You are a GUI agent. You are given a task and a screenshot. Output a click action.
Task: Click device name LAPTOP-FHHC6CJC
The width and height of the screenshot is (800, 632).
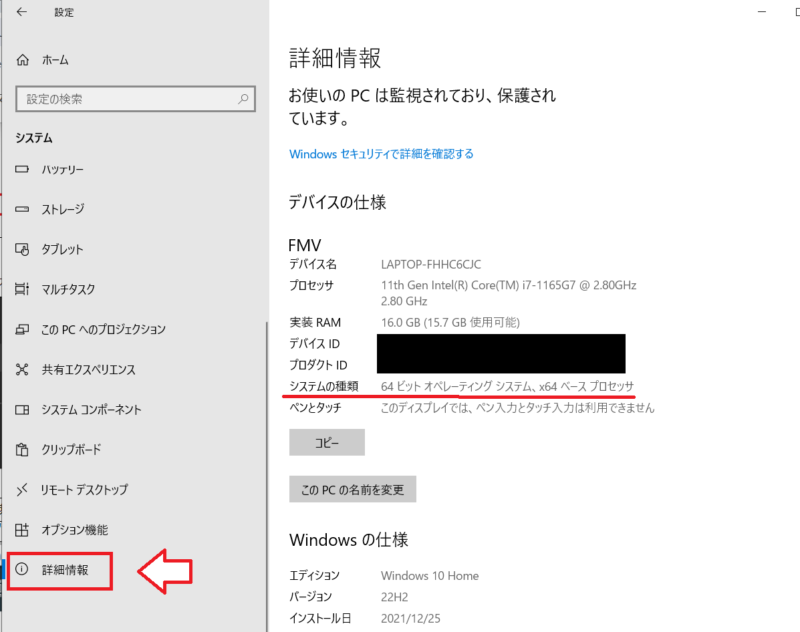(431, 264)
